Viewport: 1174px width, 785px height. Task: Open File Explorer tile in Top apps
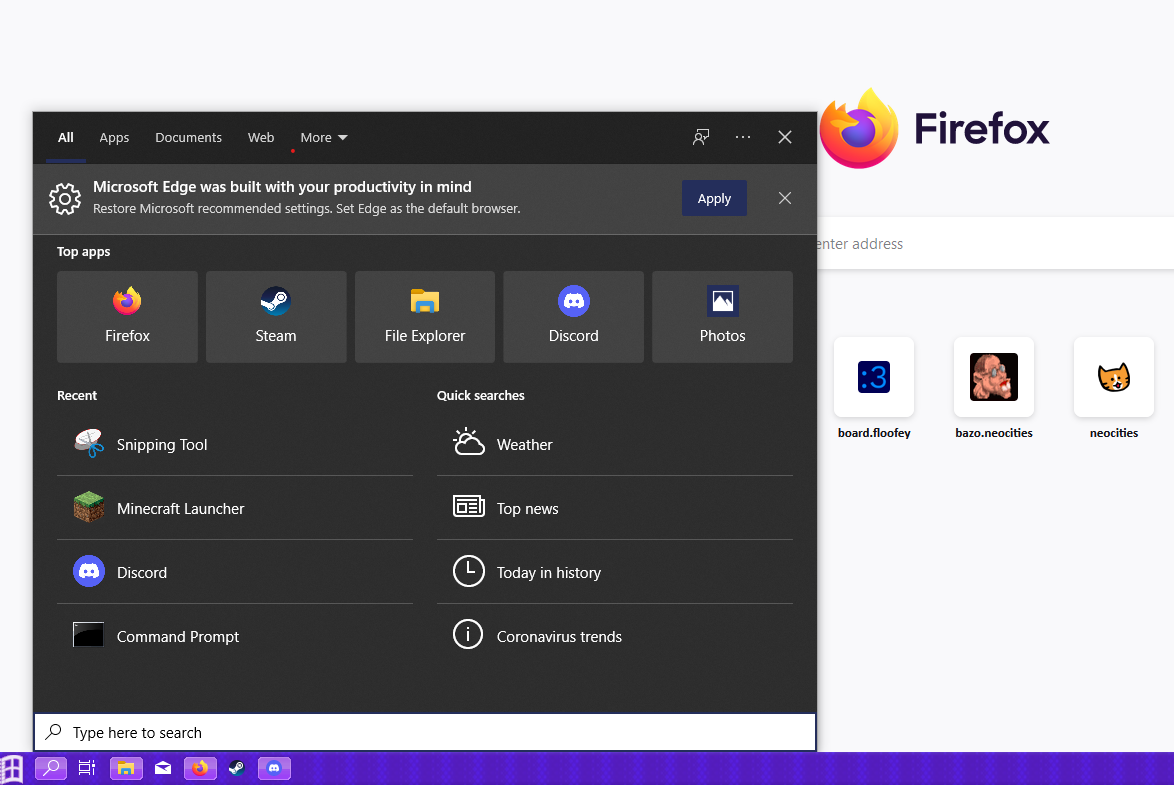(x=425, y=317)
